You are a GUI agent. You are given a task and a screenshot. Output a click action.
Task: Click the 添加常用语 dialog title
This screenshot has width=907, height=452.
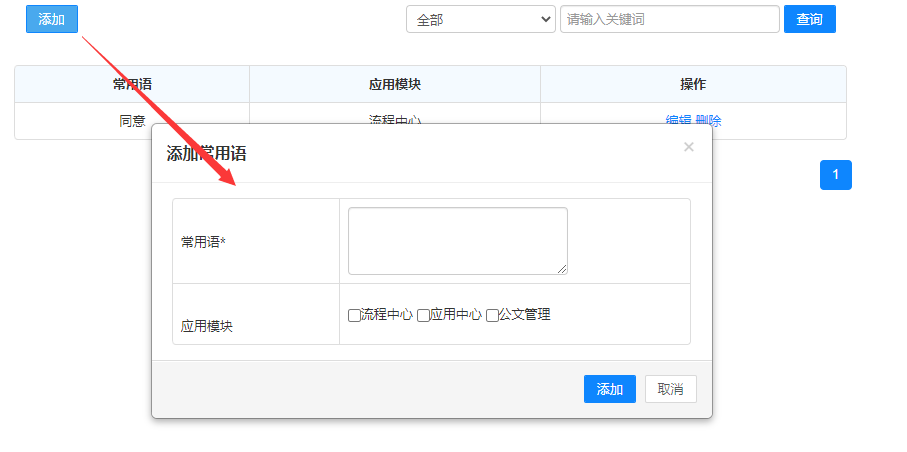click(206, 153)
